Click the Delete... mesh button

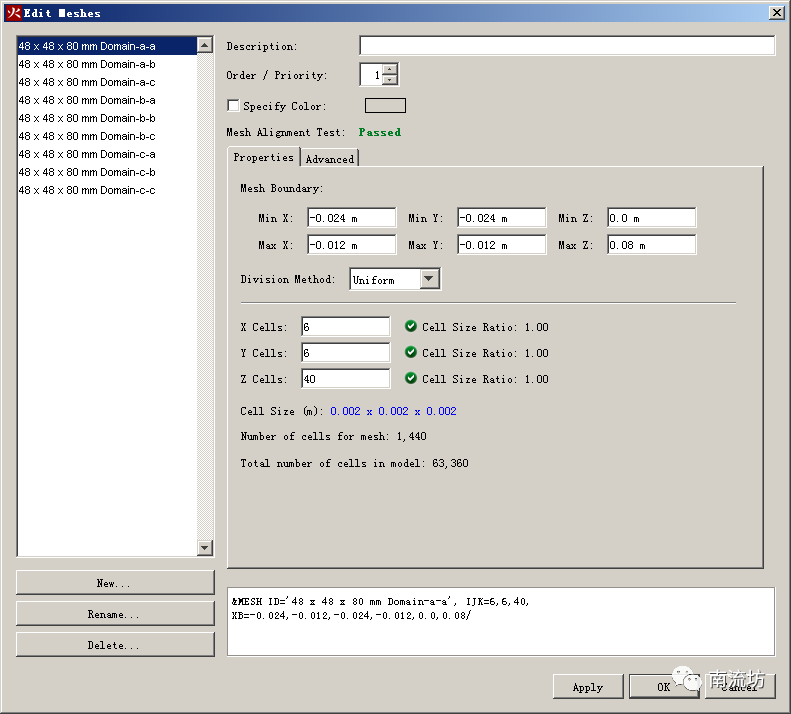coord(115,645)
